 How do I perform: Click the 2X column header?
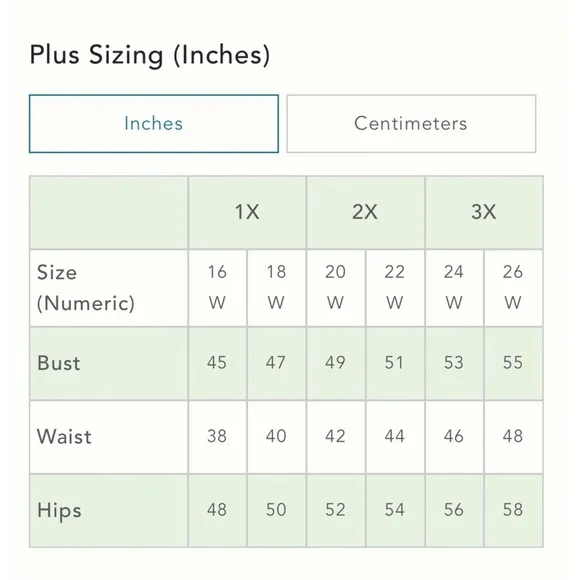click(365, 212)
